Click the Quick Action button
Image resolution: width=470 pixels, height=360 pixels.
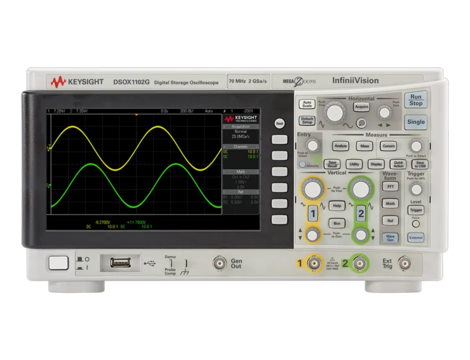[x=398, y=164]
